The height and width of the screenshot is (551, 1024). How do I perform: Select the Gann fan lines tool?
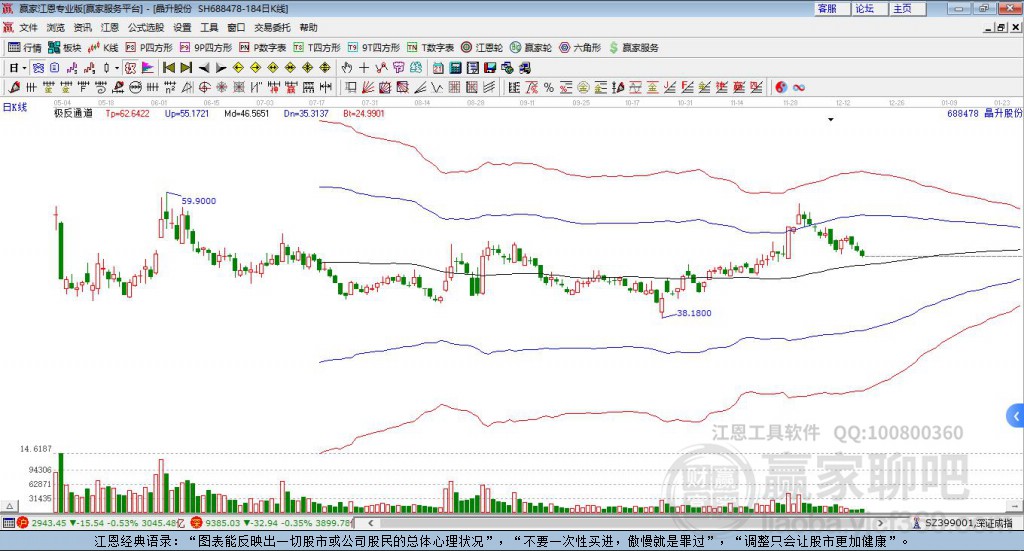pos(368,87)
